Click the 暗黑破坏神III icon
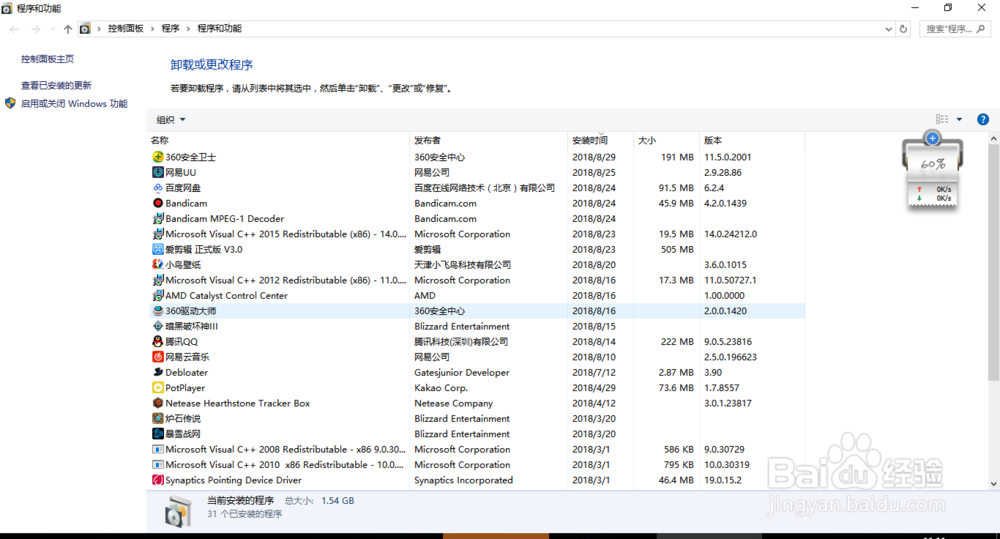Image resolution: width=1000 pixels, height=539 pixels. point(158,326)
